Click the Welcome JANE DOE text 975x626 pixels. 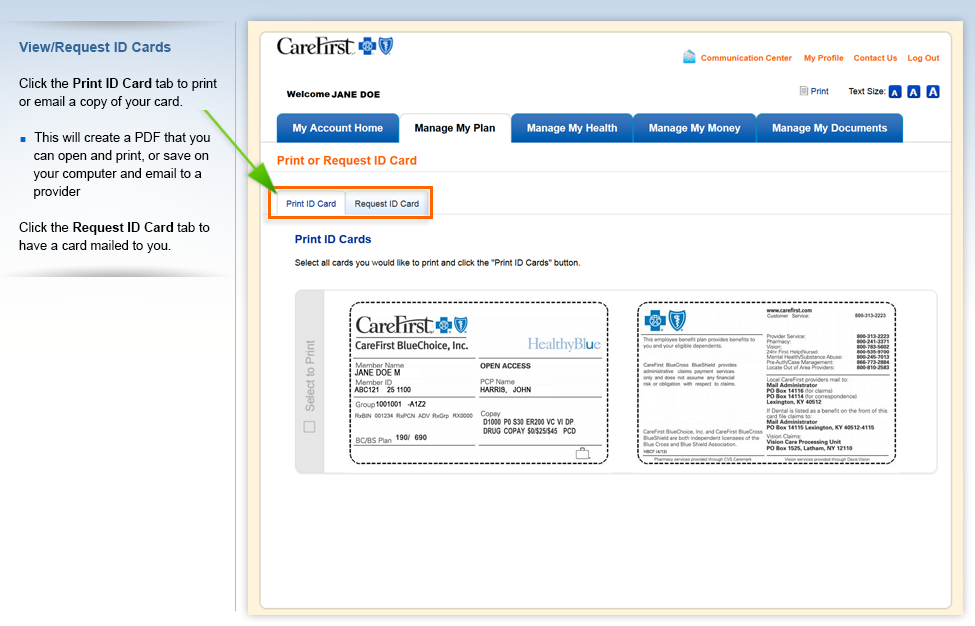[333, 94]
